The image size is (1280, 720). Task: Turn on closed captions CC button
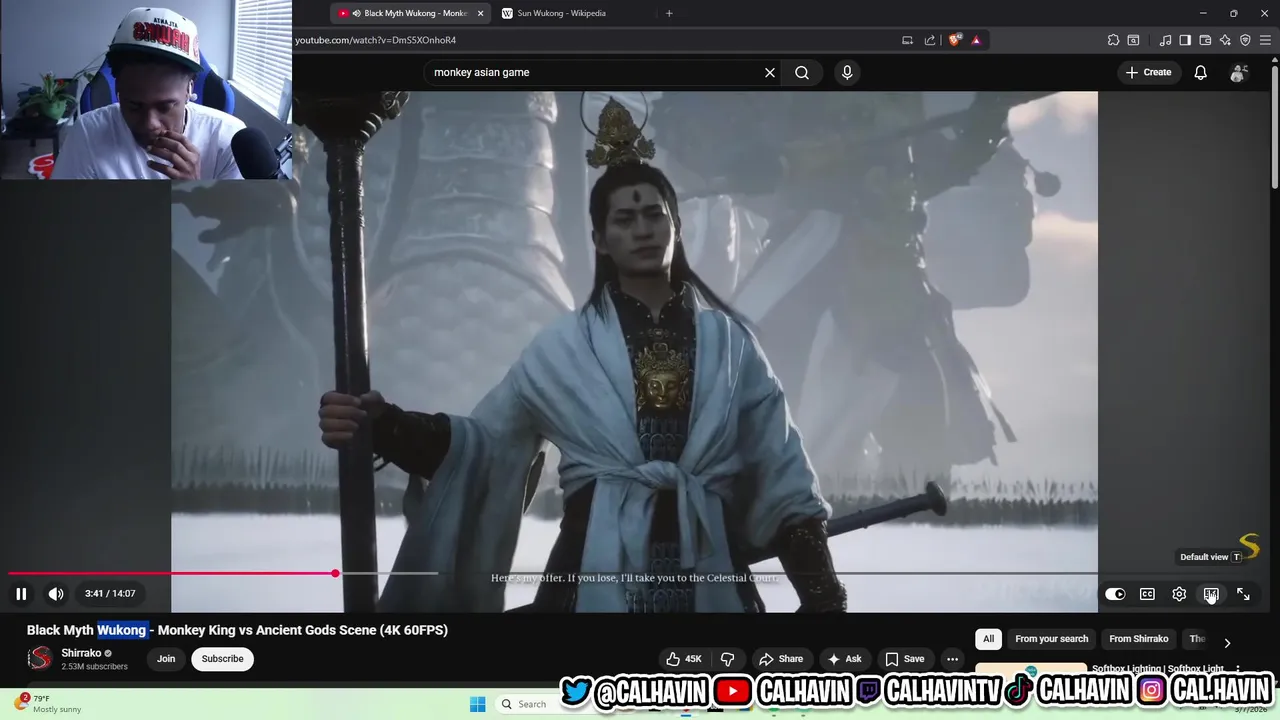pos(1147,594)
